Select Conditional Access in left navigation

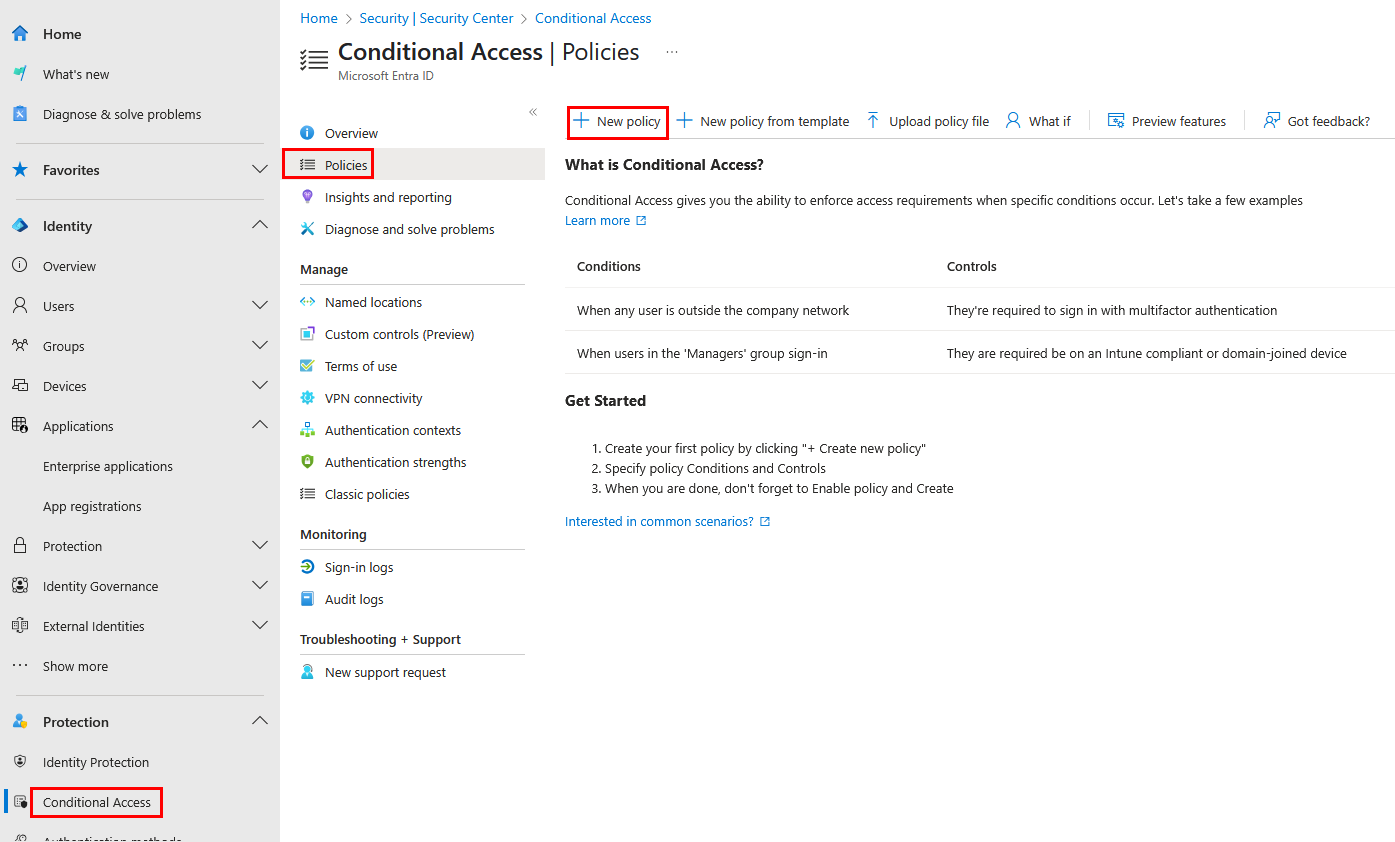point(97,802)
